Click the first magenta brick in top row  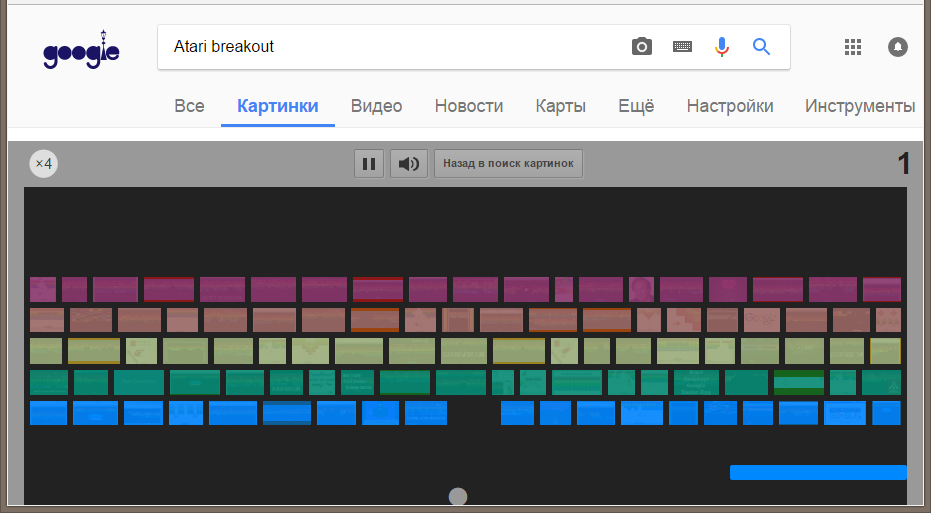(x=43, y=289)
